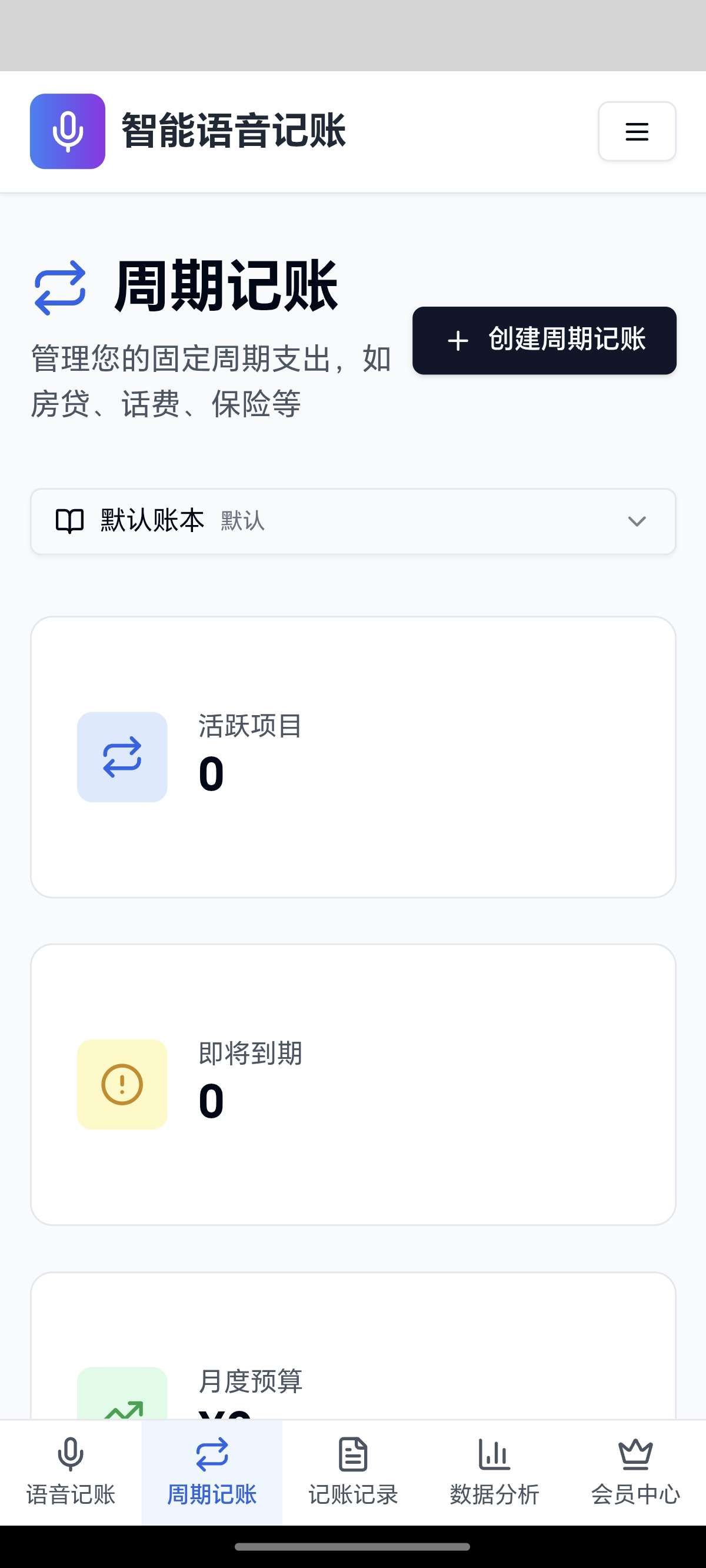Tap the 月度预算 label
The height and width of the screenshot is (1568, 706).
tap(251, 1380)
